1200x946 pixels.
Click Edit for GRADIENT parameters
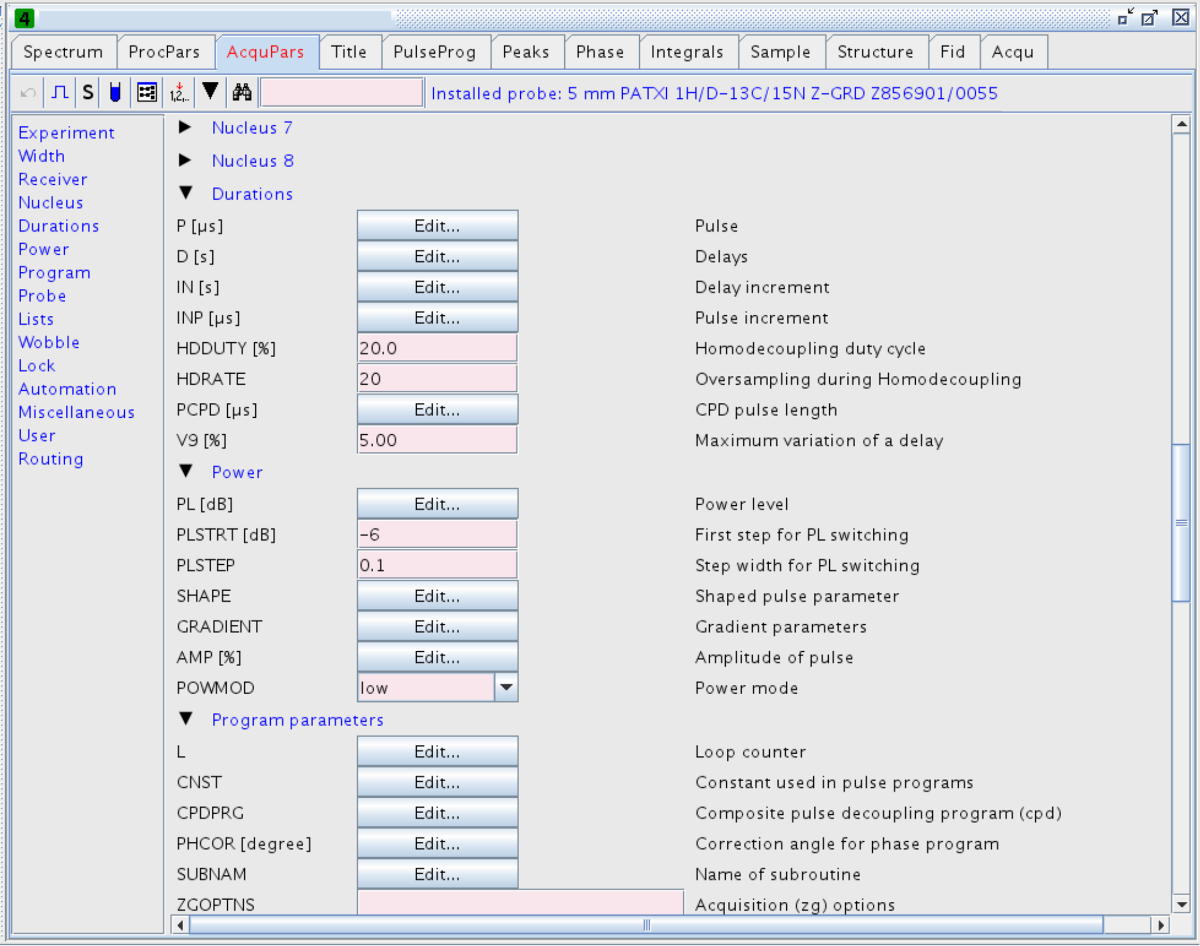[x=437, y=627]
